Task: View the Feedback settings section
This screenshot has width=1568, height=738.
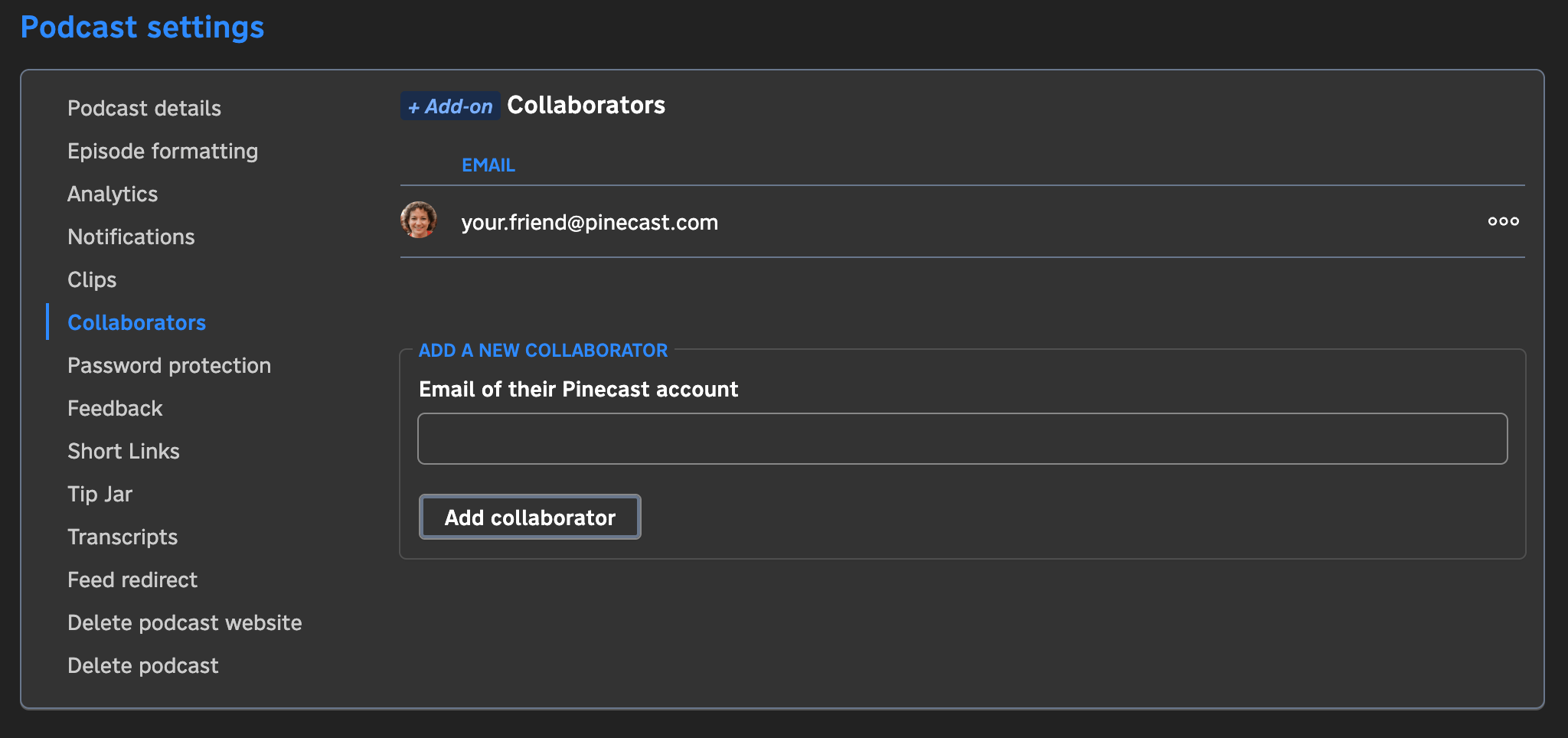Action: pos(115,408)
